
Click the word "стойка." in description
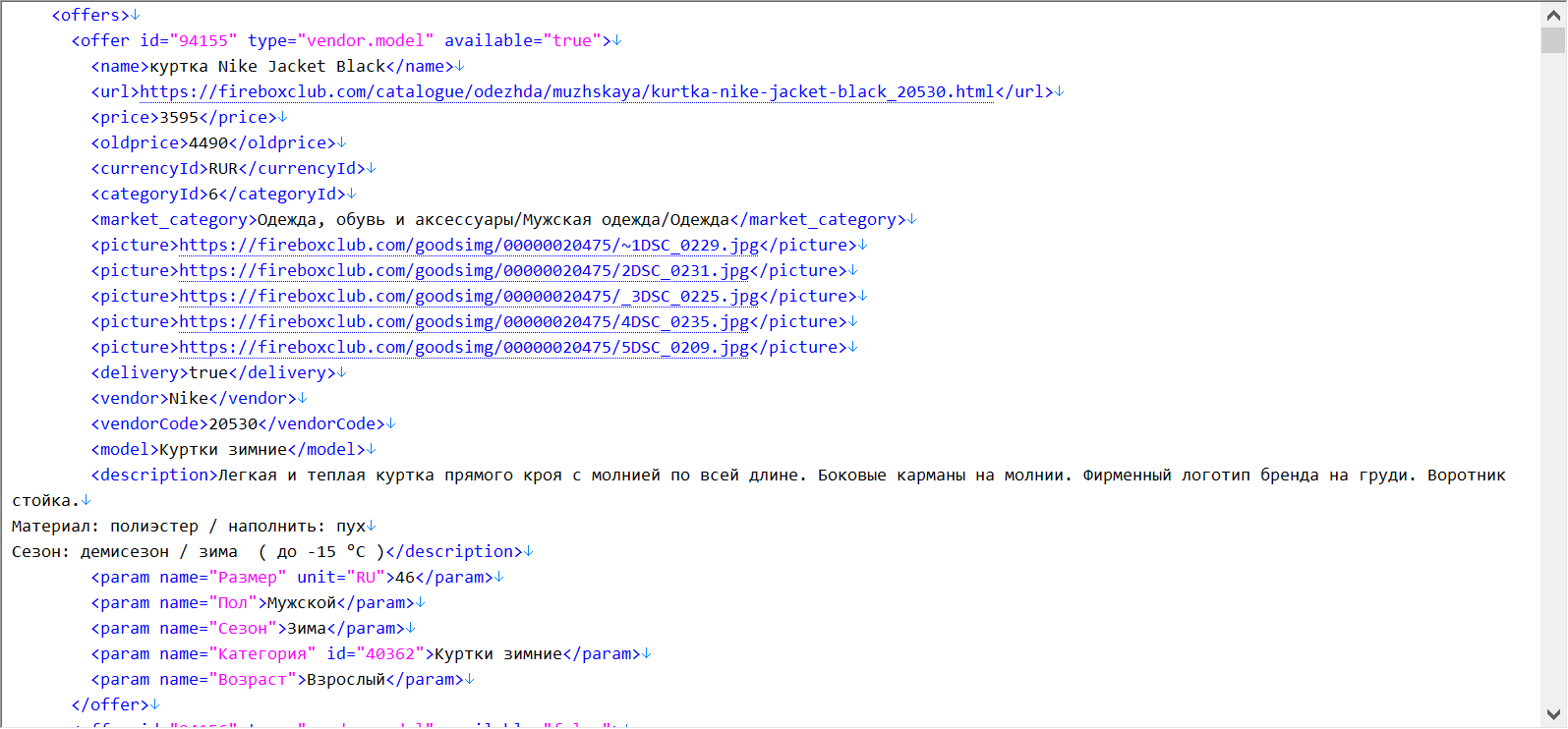(x=45, y=500)
